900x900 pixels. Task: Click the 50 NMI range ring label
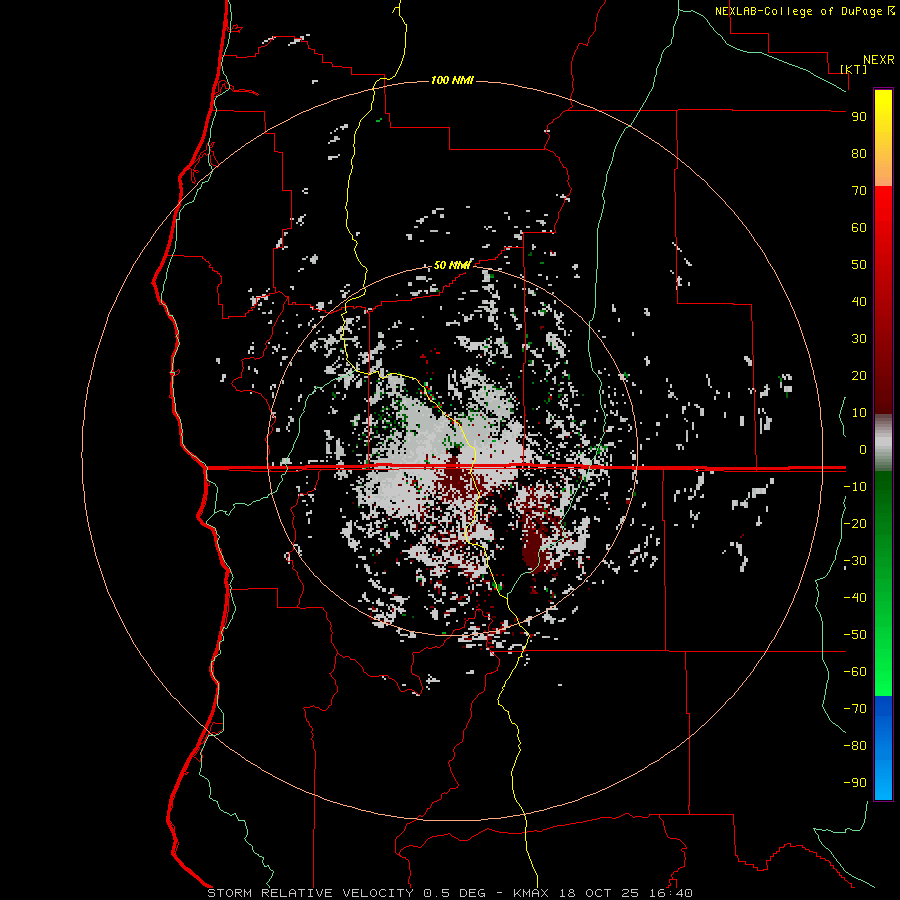tap(452, 265)
